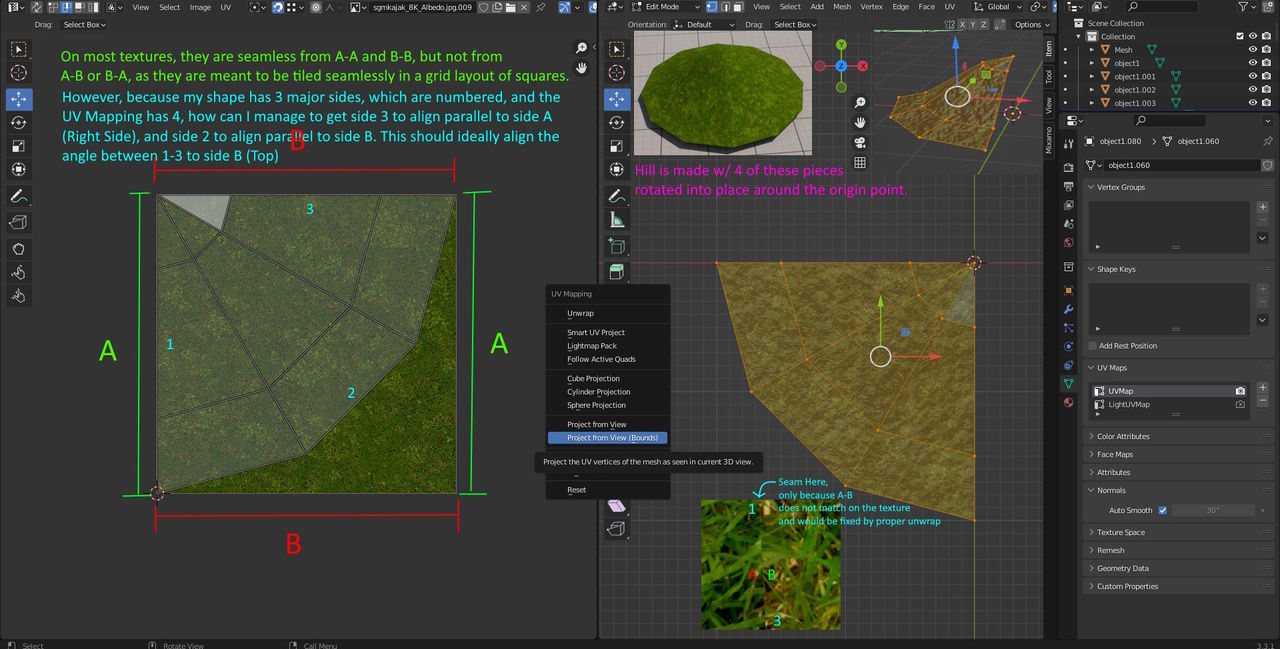Choose Smart UV Project from UV Mapping menu

point(595,332)
